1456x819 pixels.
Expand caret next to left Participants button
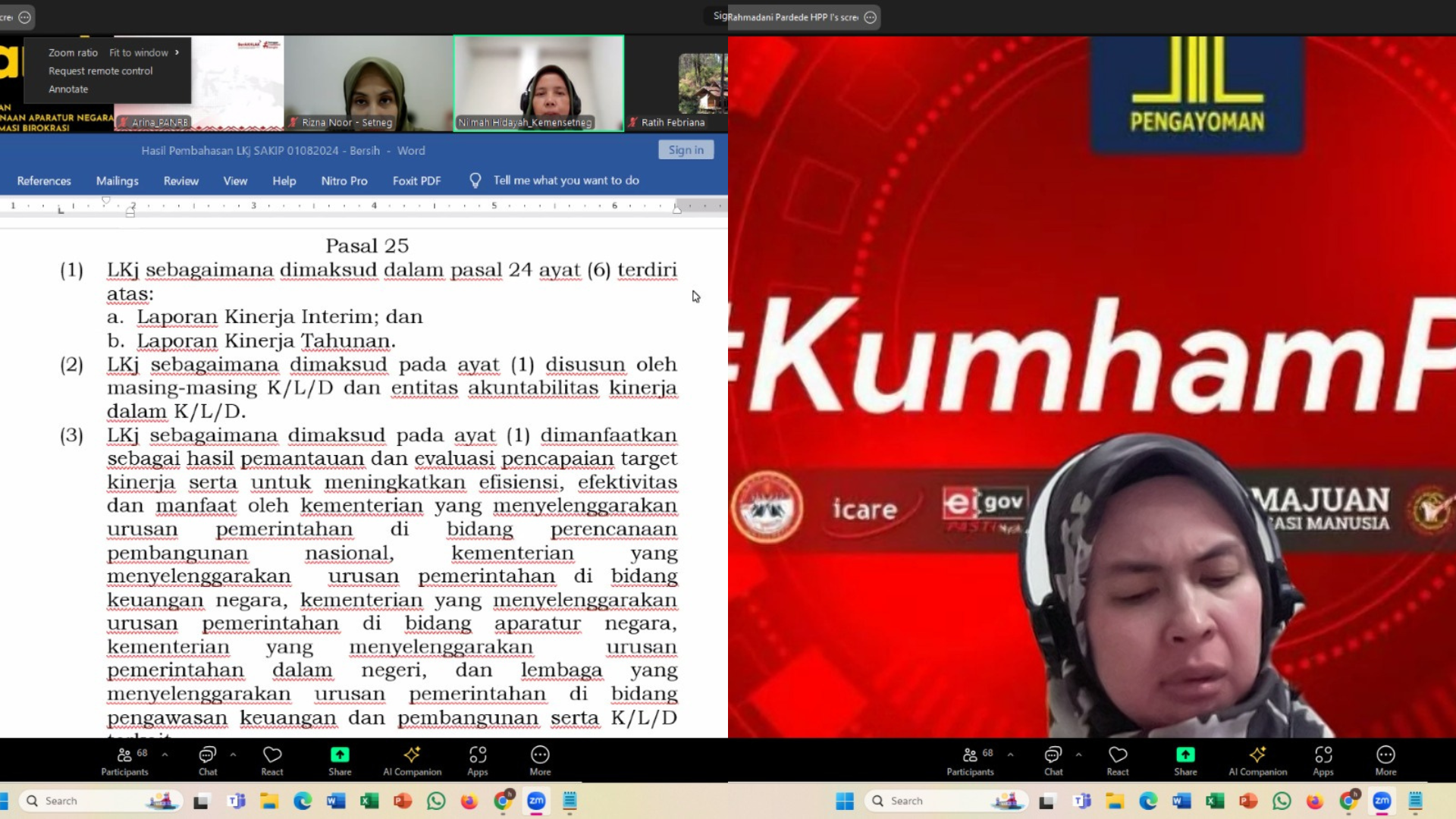pos(165,755)
